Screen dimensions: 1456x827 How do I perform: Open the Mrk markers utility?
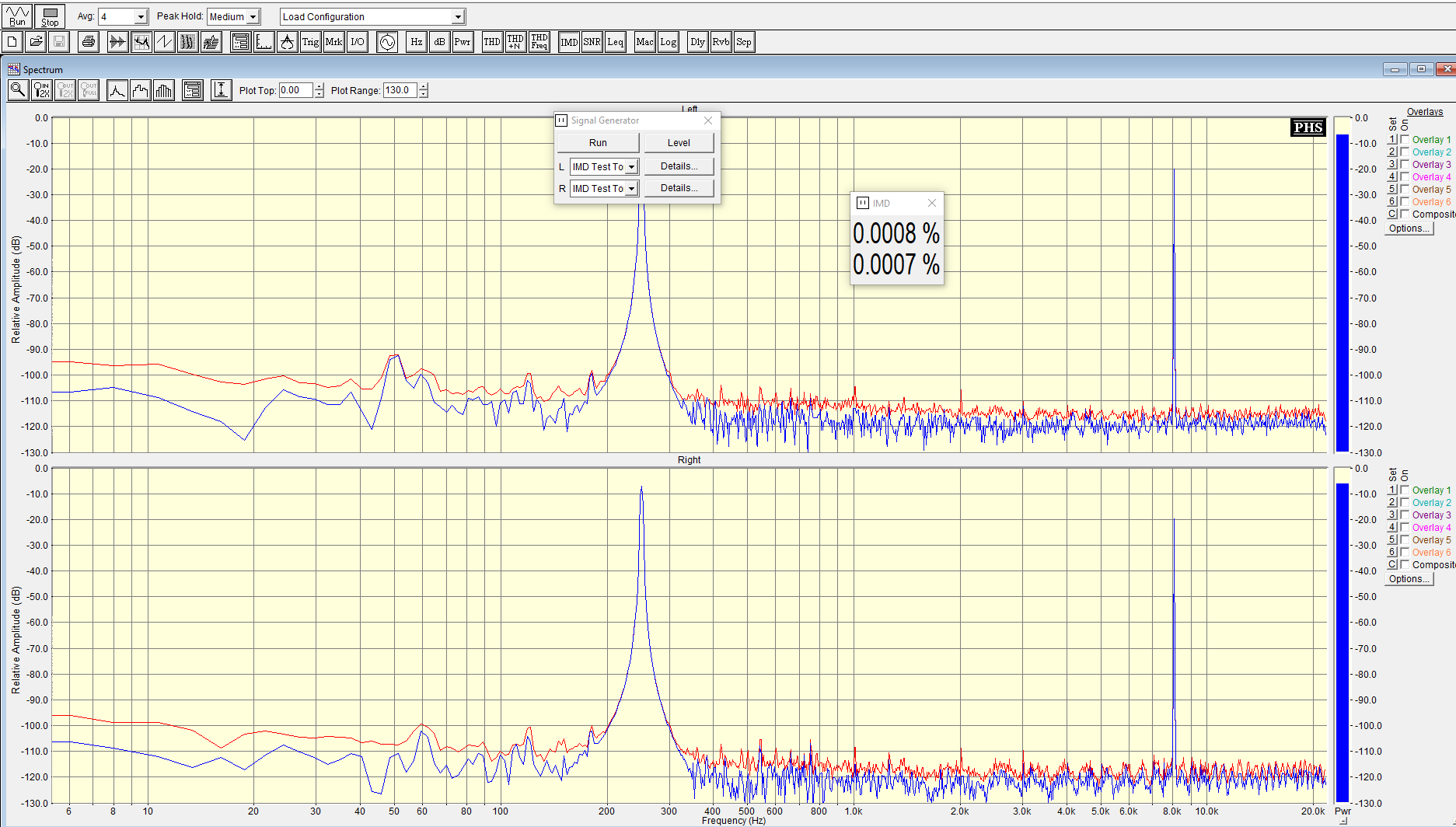333,42
